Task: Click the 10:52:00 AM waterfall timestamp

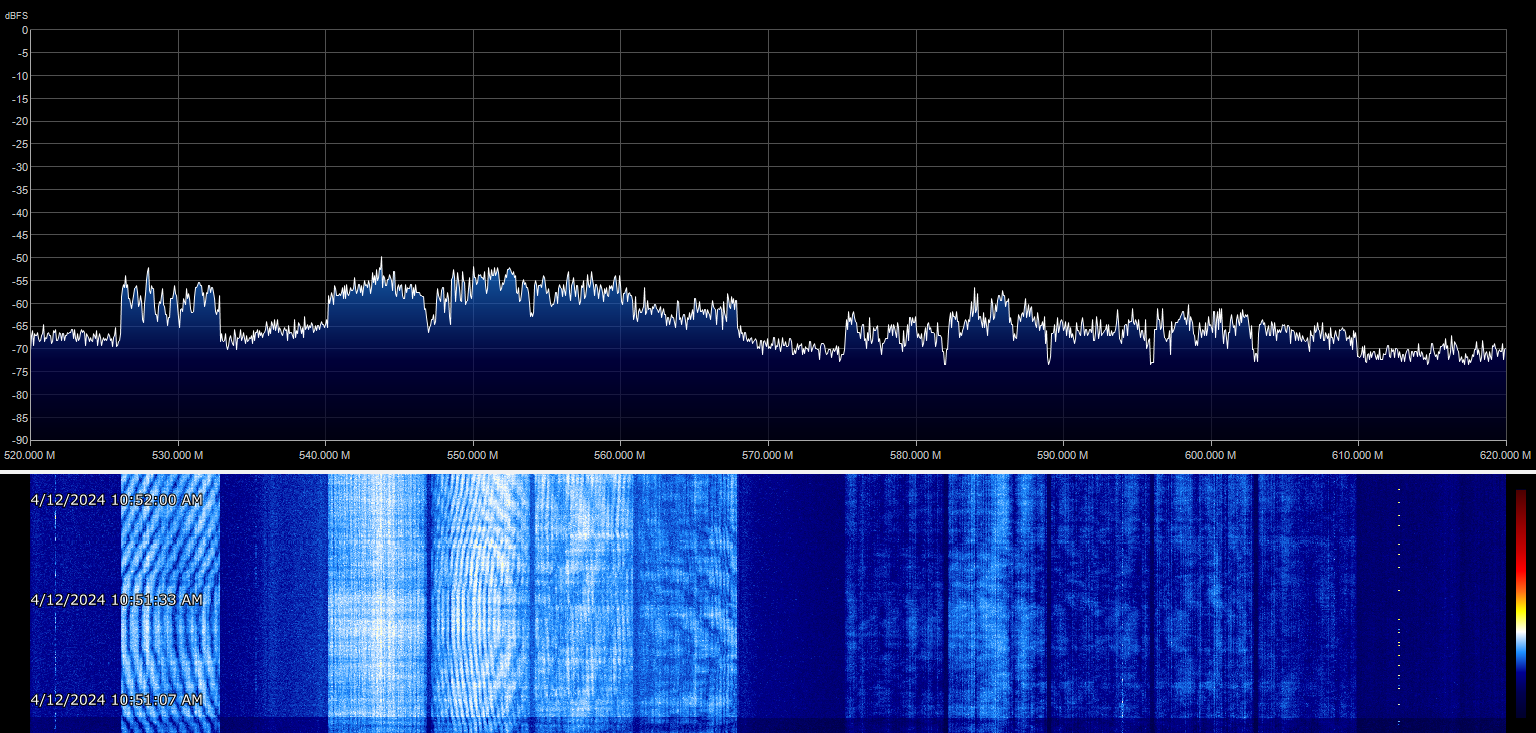Action: [x=117, y=500]
